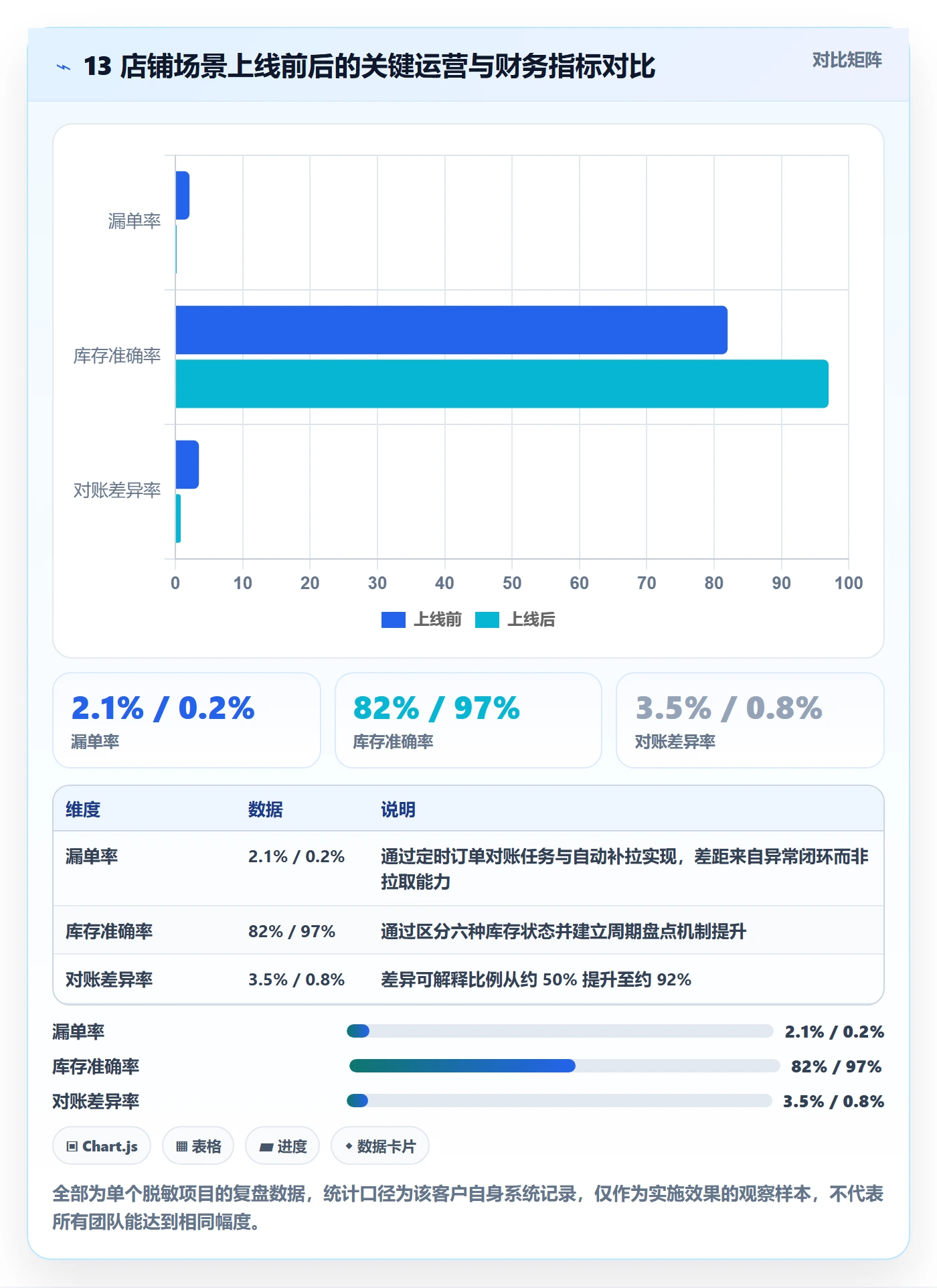Click the 漏单率 上线前 blue bar

pos(182,195)
